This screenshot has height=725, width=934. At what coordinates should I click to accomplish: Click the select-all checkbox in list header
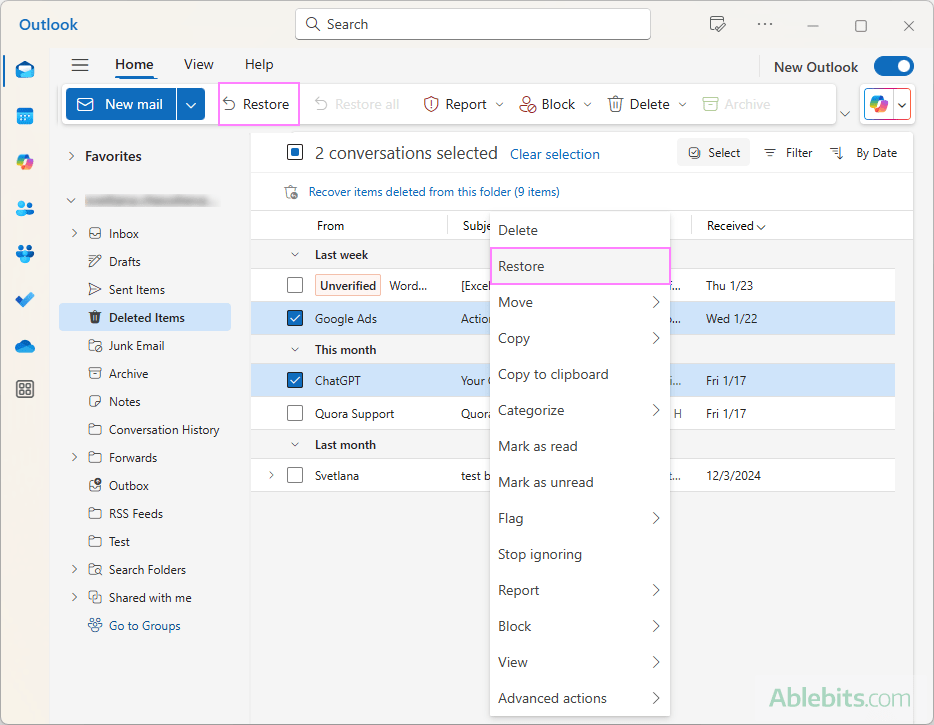tap(295, 153)
